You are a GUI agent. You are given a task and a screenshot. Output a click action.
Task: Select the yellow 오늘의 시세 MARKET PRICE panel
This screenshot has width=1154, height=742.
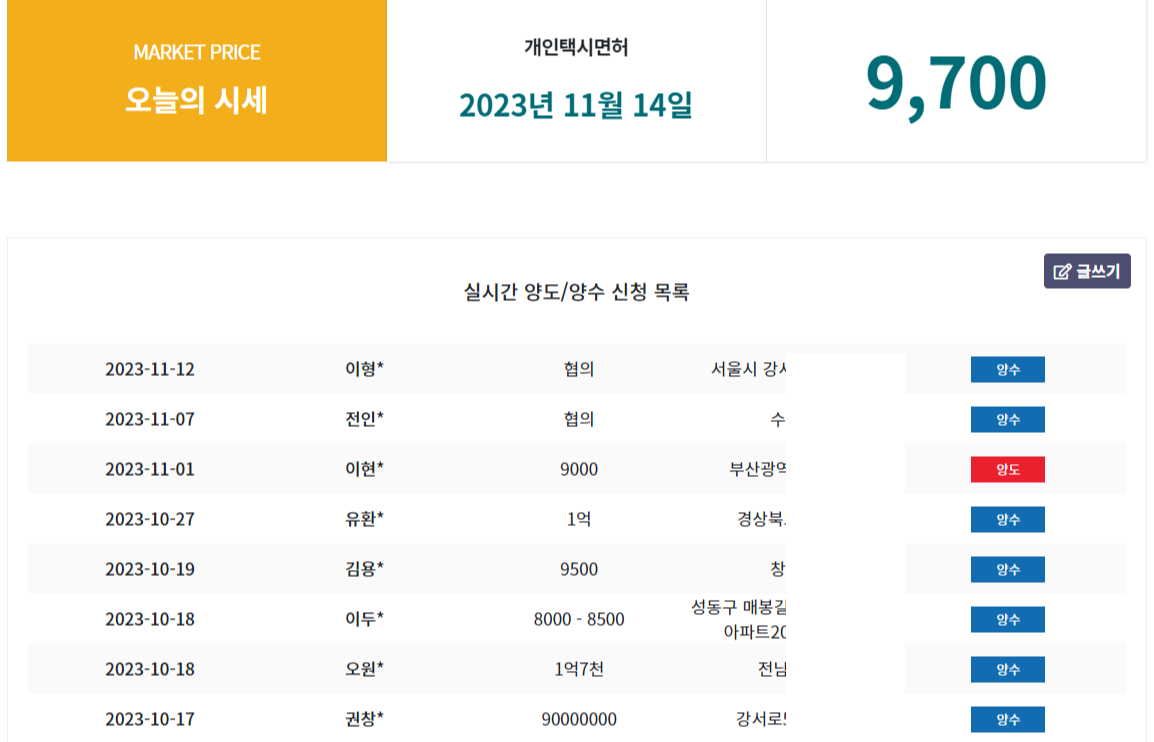(x=197, y=80)
